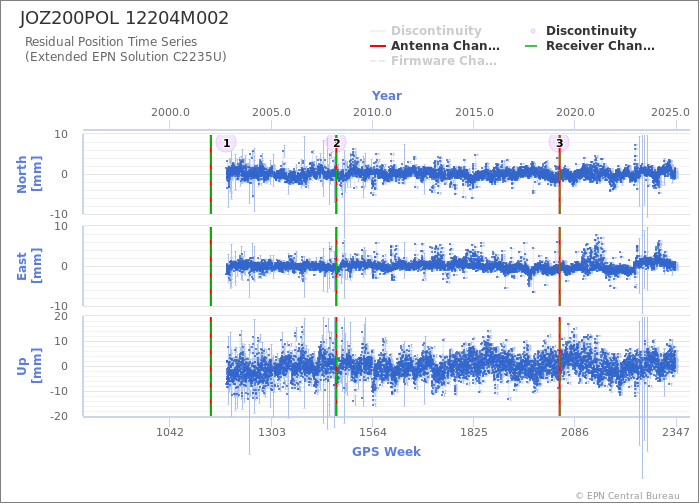The width and height of the screenshot is (700, 504).
Task: Click the GPS week 2347 tick label
Action: click(676, 433)
